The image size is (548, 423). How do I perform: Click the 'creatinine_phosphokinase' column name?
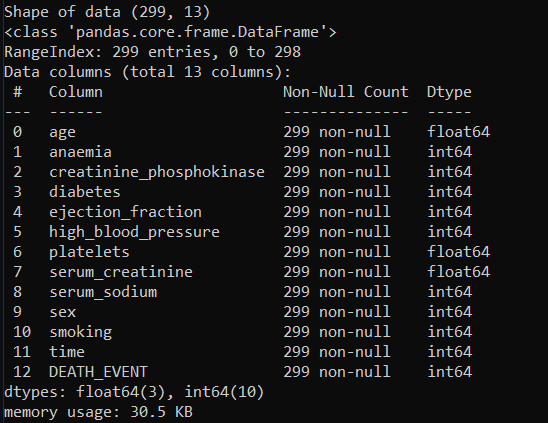click(157, 172)
